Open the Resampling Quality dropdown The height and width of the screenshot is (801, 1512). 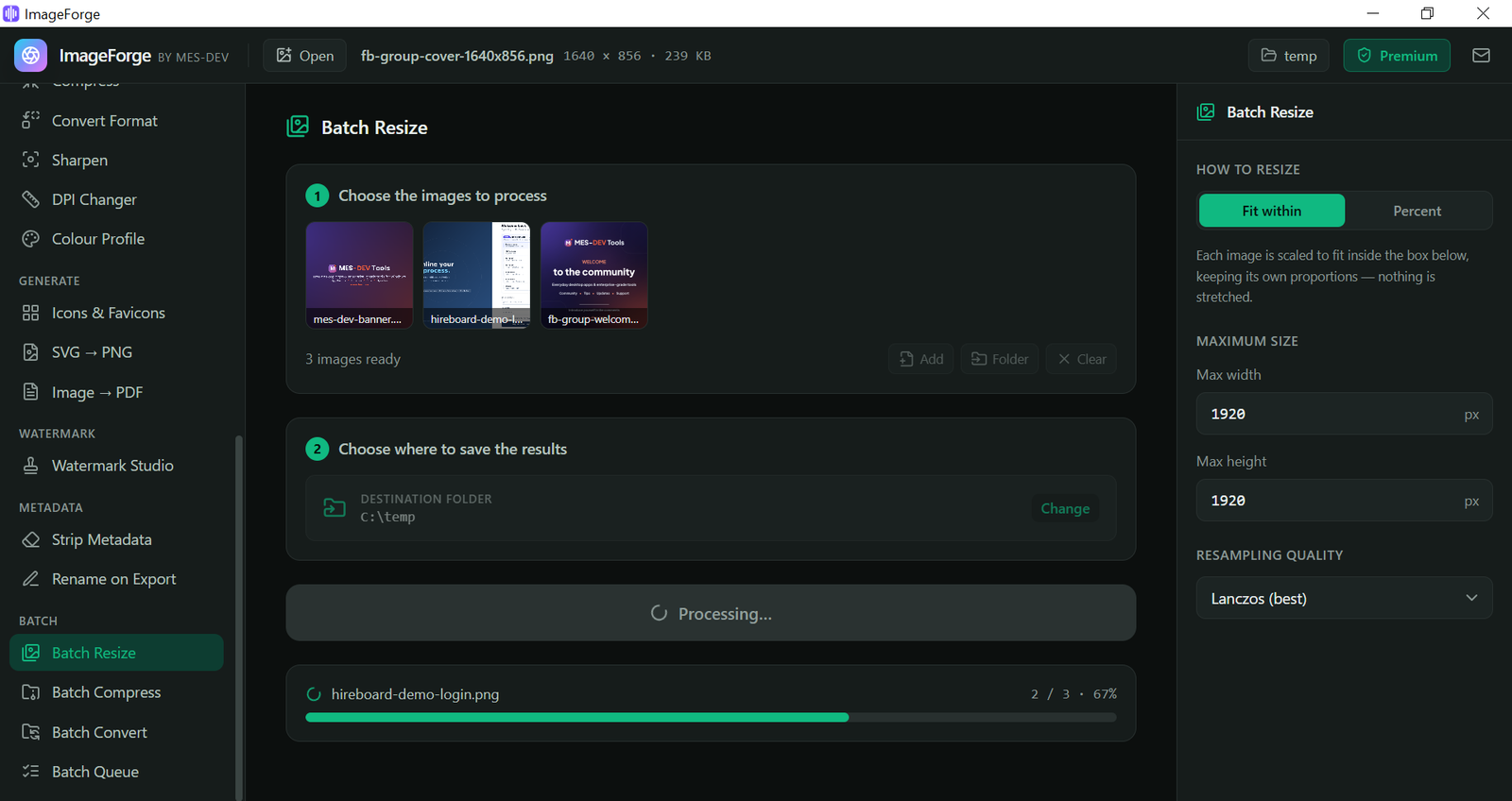click(1344, 598)
